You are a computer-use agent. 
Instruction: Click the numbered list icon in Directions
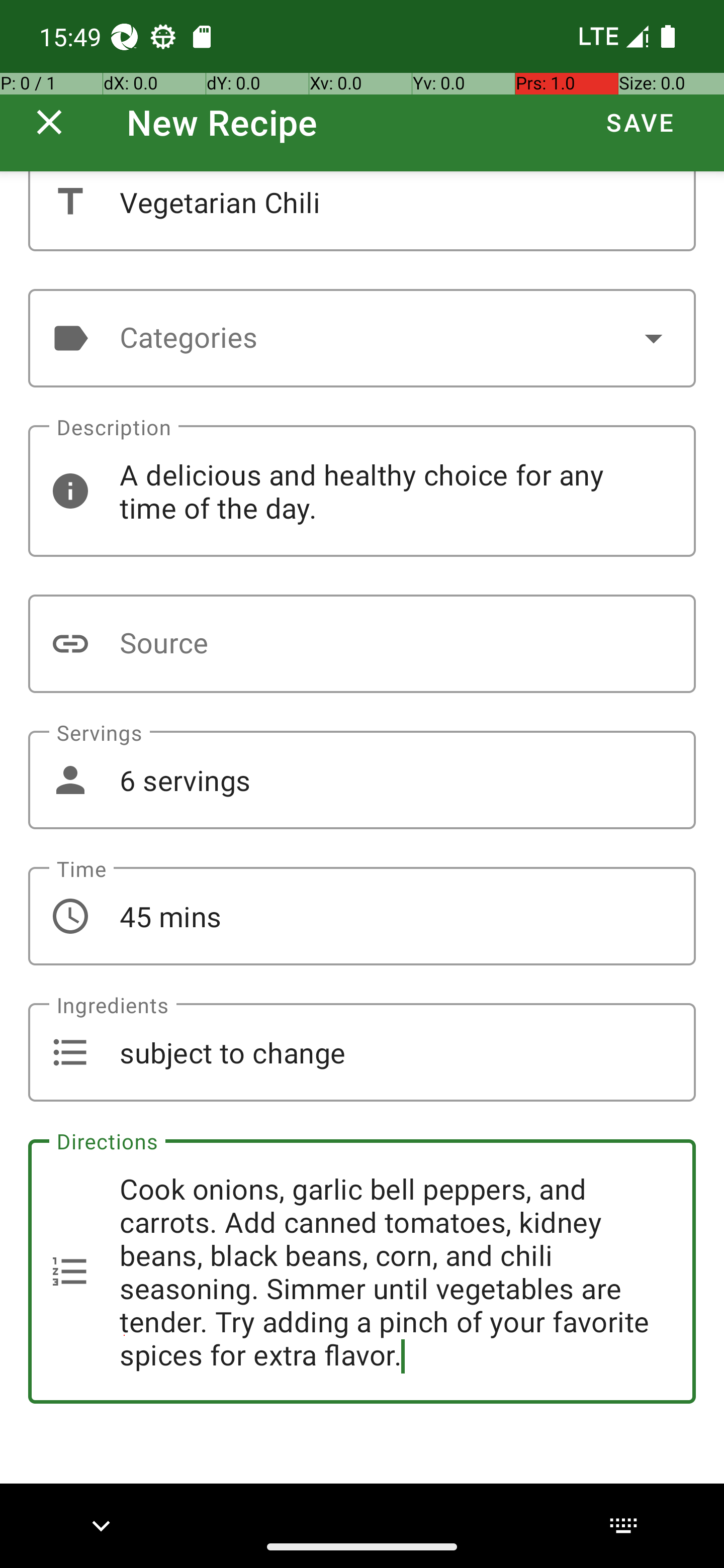point(70,1271)
